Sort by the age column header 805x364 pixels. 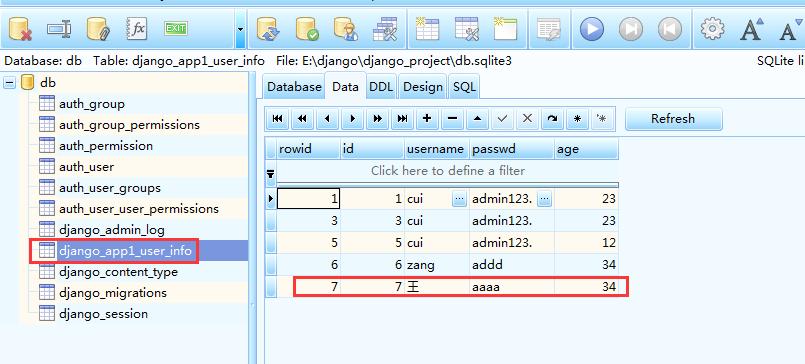[x=586, y=149]
